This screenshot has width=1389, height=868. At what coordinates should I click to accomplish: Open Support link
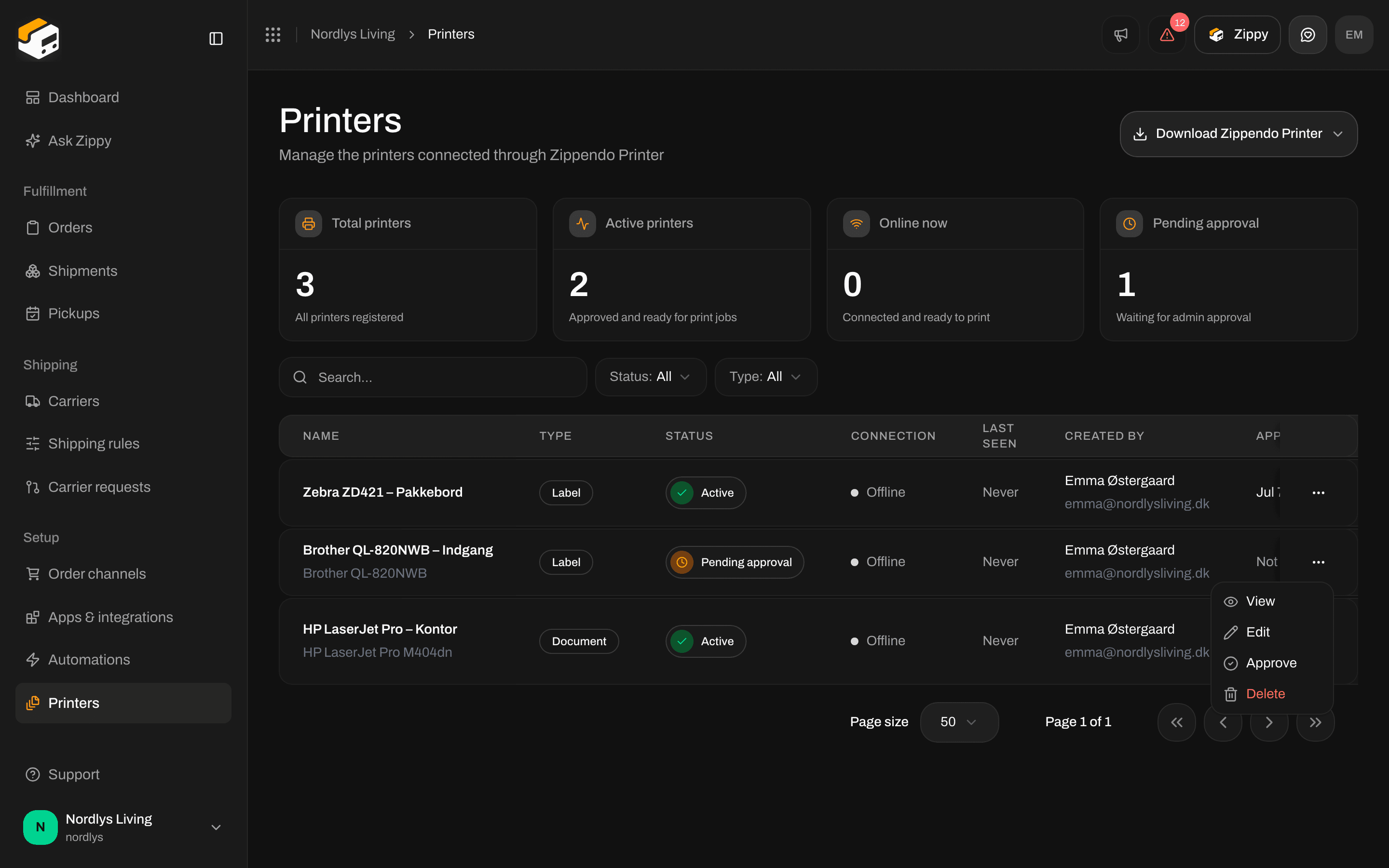pyautogui.click(x=123, y=774)
